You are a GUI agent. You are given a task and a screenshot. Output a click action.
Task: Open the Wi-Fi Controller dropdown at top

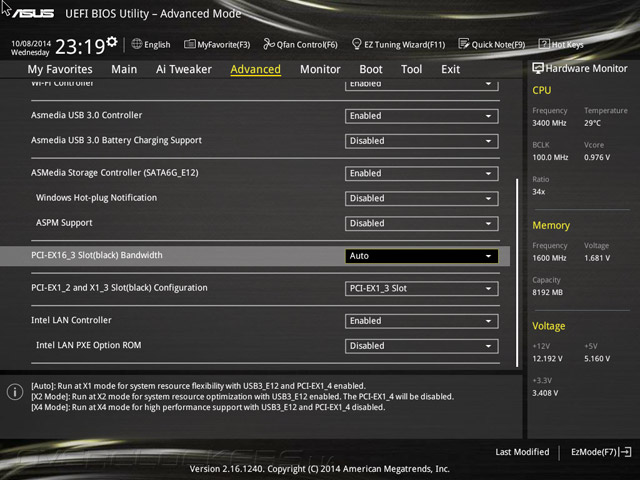421,85
